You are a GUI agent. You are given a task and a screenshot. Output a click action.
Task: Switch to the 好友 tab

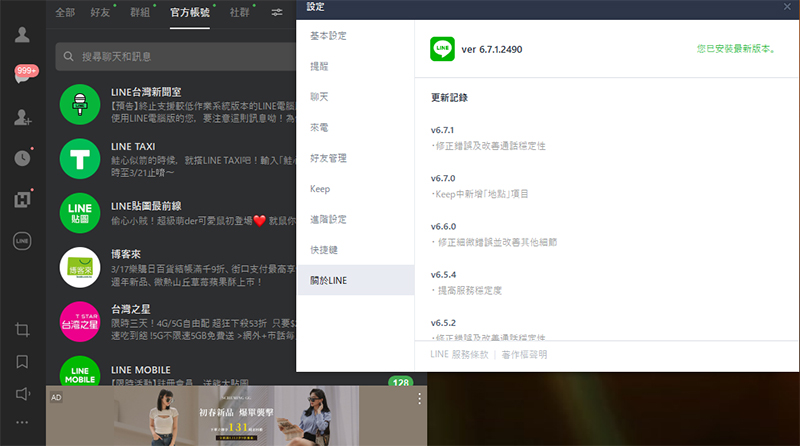tap(100, 12)
